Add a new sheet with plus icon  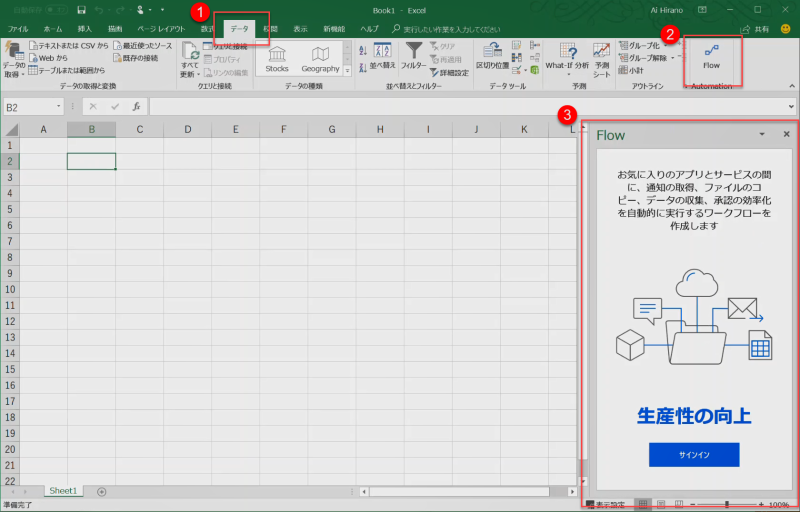tap(102, 492)
